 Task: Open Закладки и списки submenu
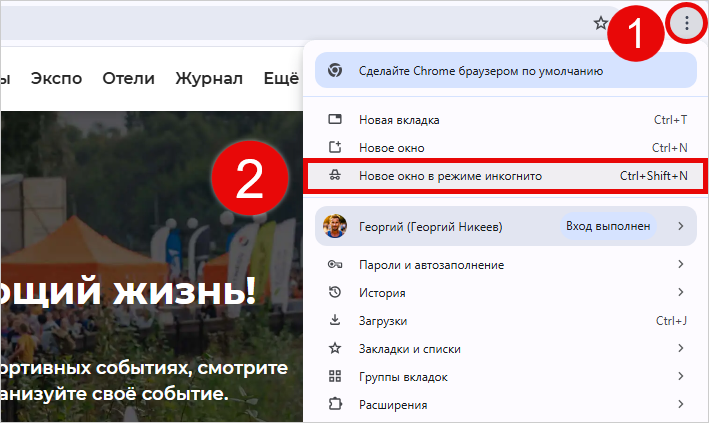pos(506,349)
